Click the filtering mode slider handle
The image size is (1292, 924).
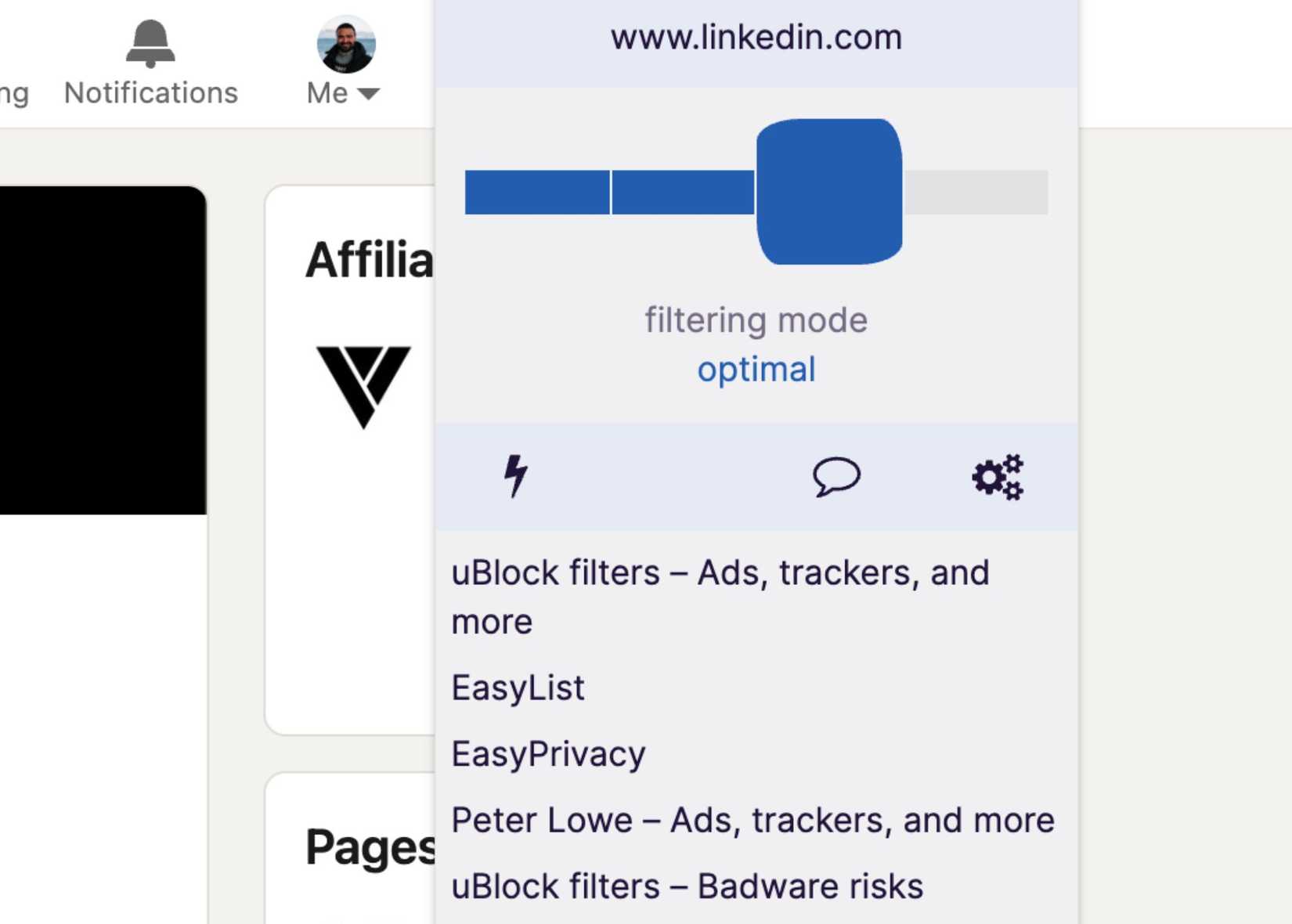pyautogui.click(x=830, y=192)
